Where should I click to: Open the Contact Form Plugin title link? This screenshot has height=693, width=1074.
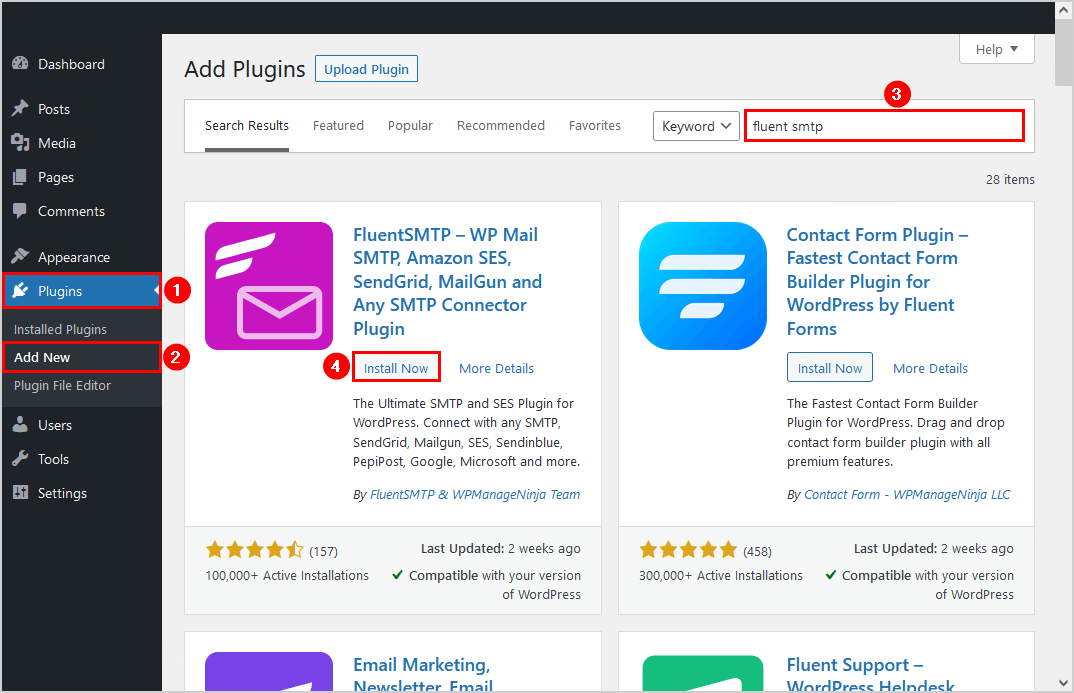[877, 281]
